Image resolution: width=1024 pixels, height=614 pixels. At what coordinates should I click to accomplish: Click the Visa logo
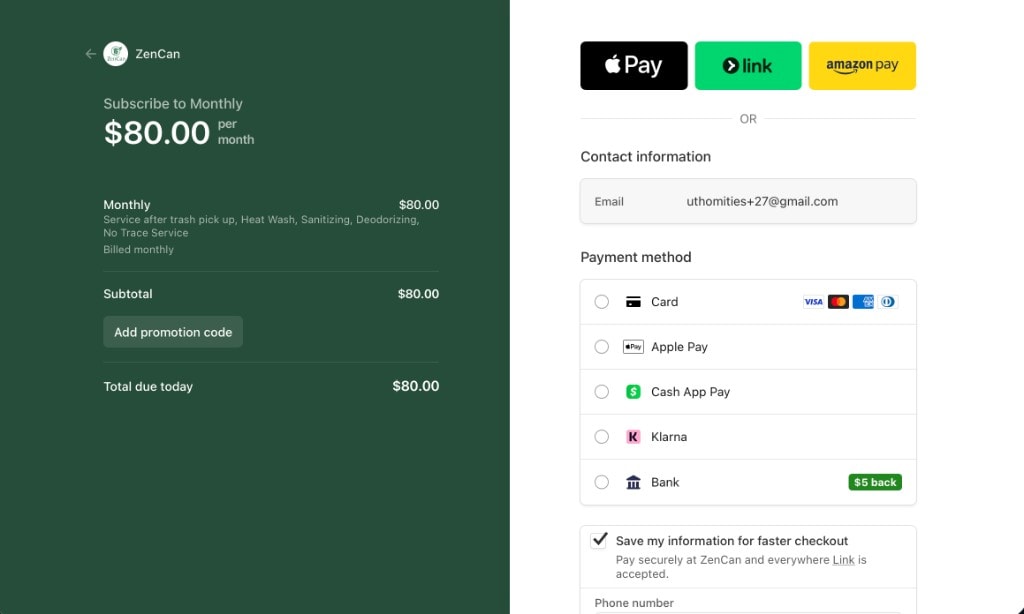813,302
